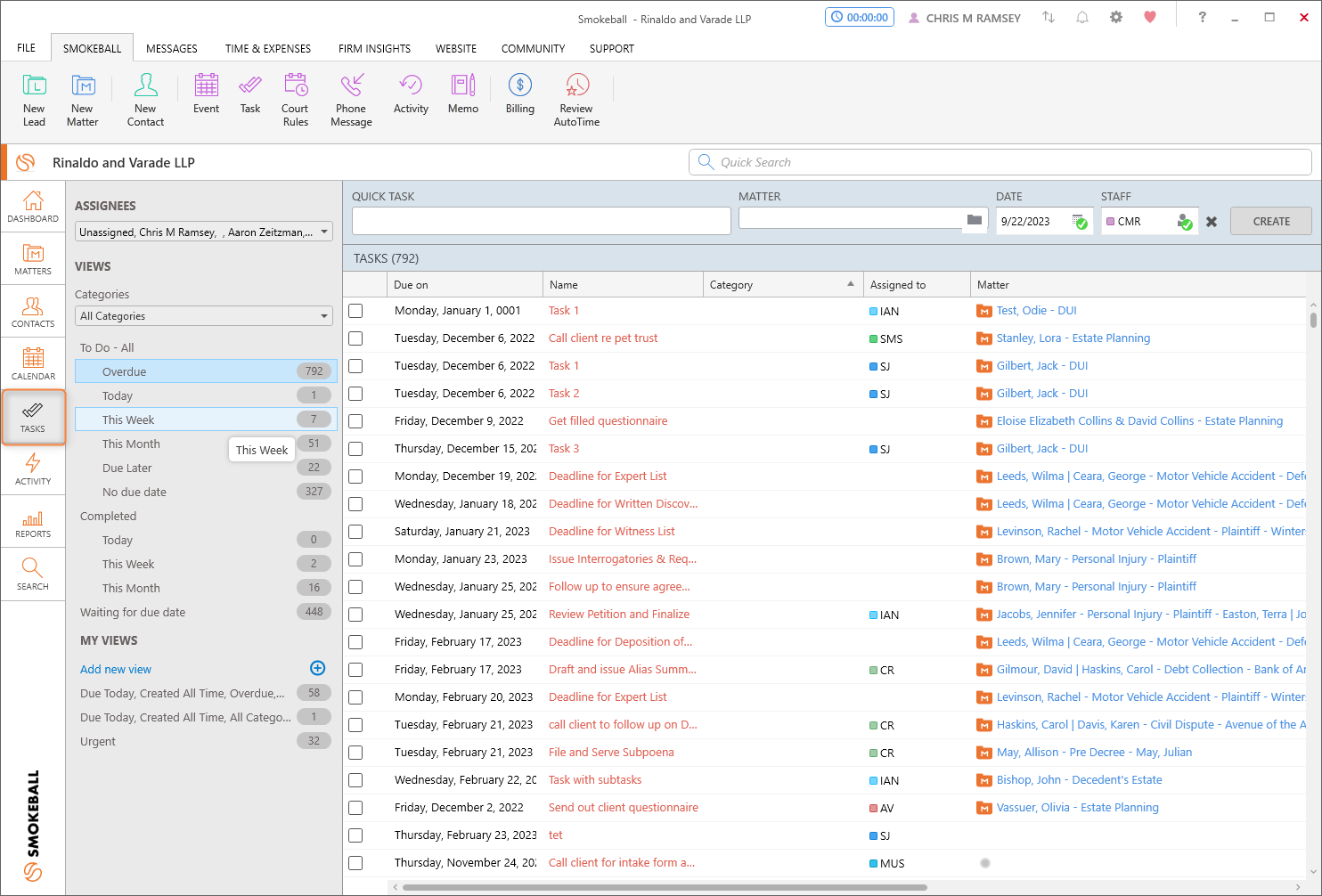Sort by Assigned to column
This screenshot has height=896, width=1322.
point(917,285)
